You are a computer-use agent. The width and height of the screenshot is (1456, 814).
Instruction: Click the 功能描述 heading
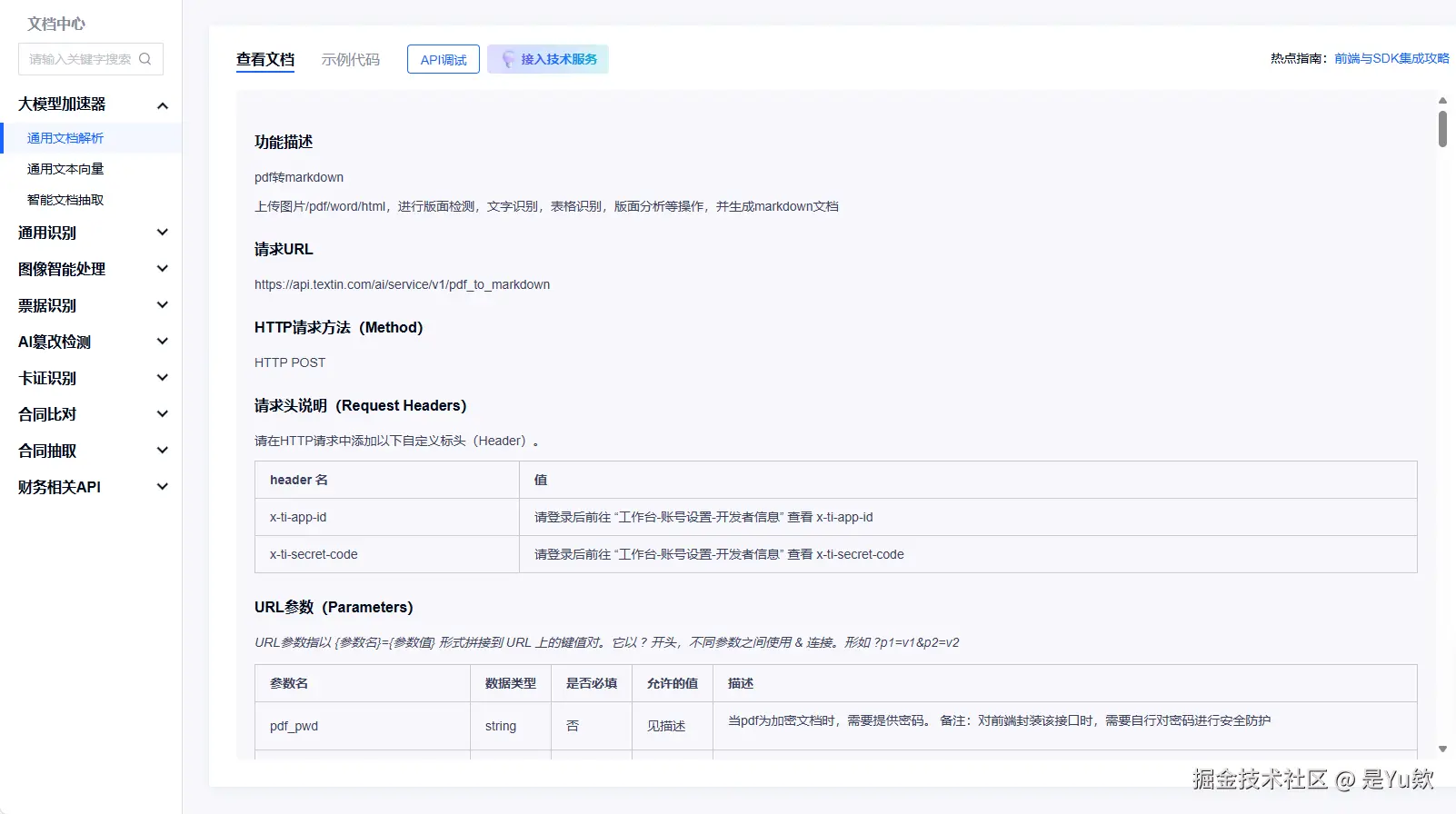tap(284, 142)
